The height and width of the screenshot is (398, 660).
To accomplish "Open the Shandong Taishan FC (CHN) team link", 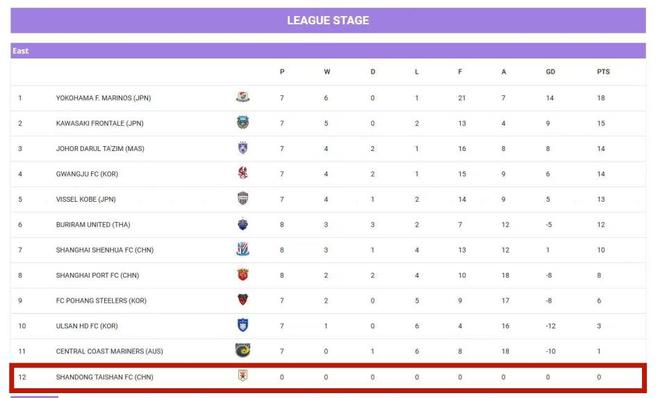I will tap(104, 377).
